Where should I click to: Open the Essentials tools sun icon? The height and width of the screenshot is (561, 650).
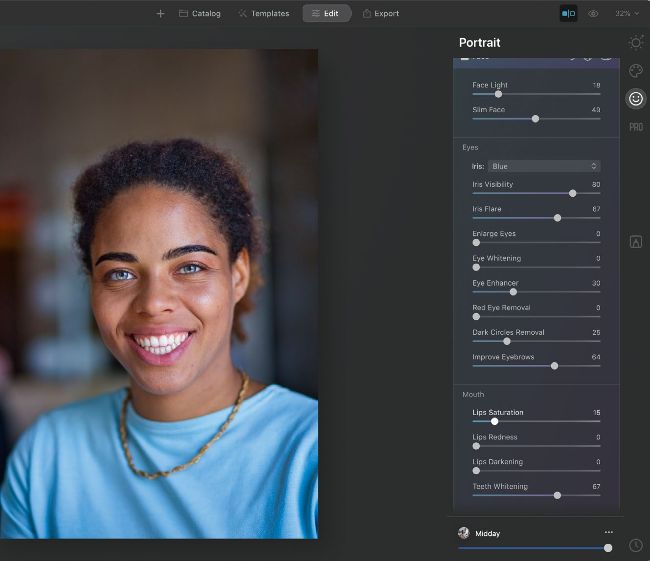tap(636, 43)
